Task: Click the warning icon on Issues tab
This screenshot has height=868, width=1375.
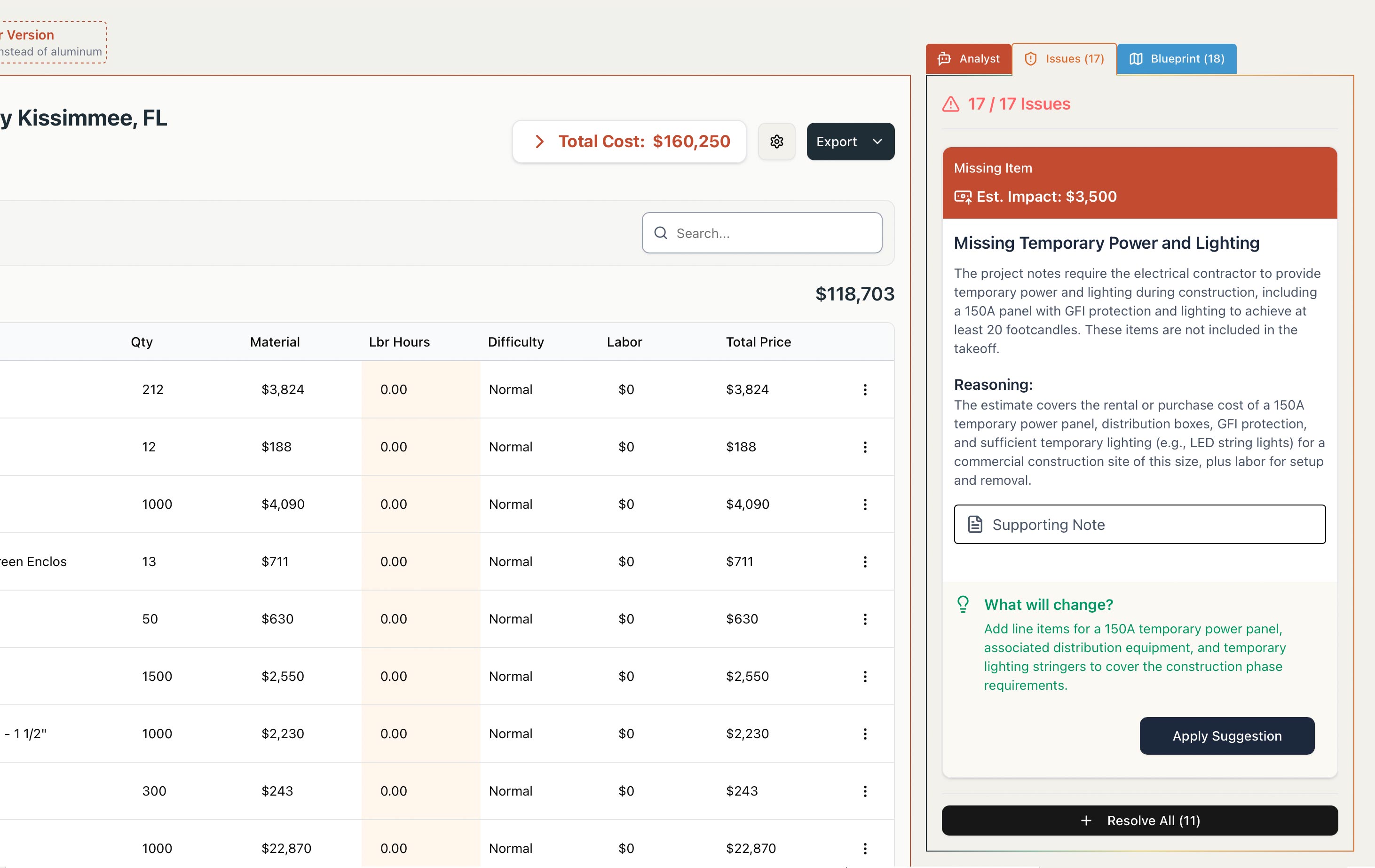Action: (x=1031, y=58)
